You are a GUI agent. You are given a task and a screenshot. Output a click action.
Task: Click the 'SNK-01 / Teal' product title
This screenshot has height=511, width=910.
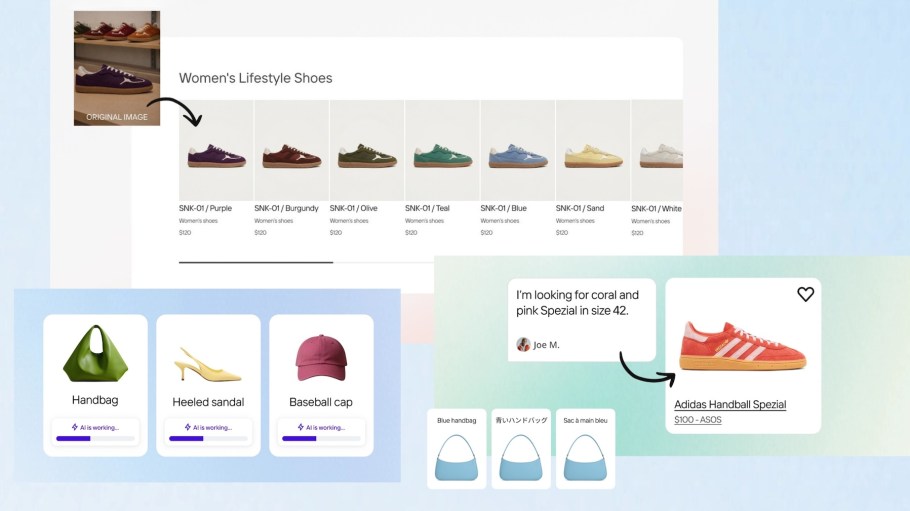pos(427,208)
